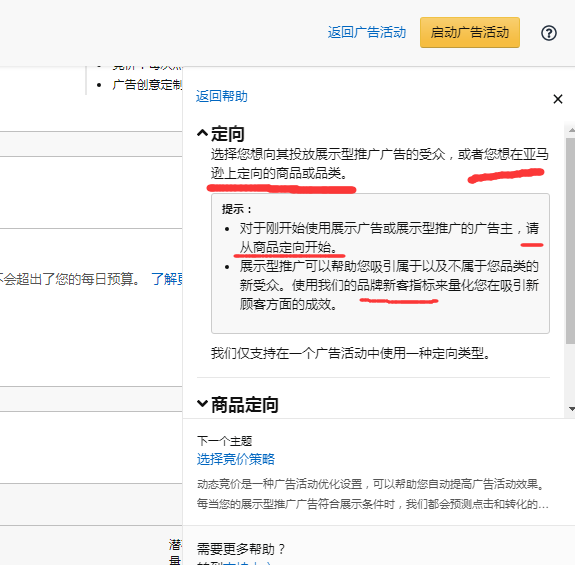The height and width of the screenshot is (565, 575).
Task: Click the 了解 link beside daily budget text
Action: pyautogui.click(x=167, y=279)
